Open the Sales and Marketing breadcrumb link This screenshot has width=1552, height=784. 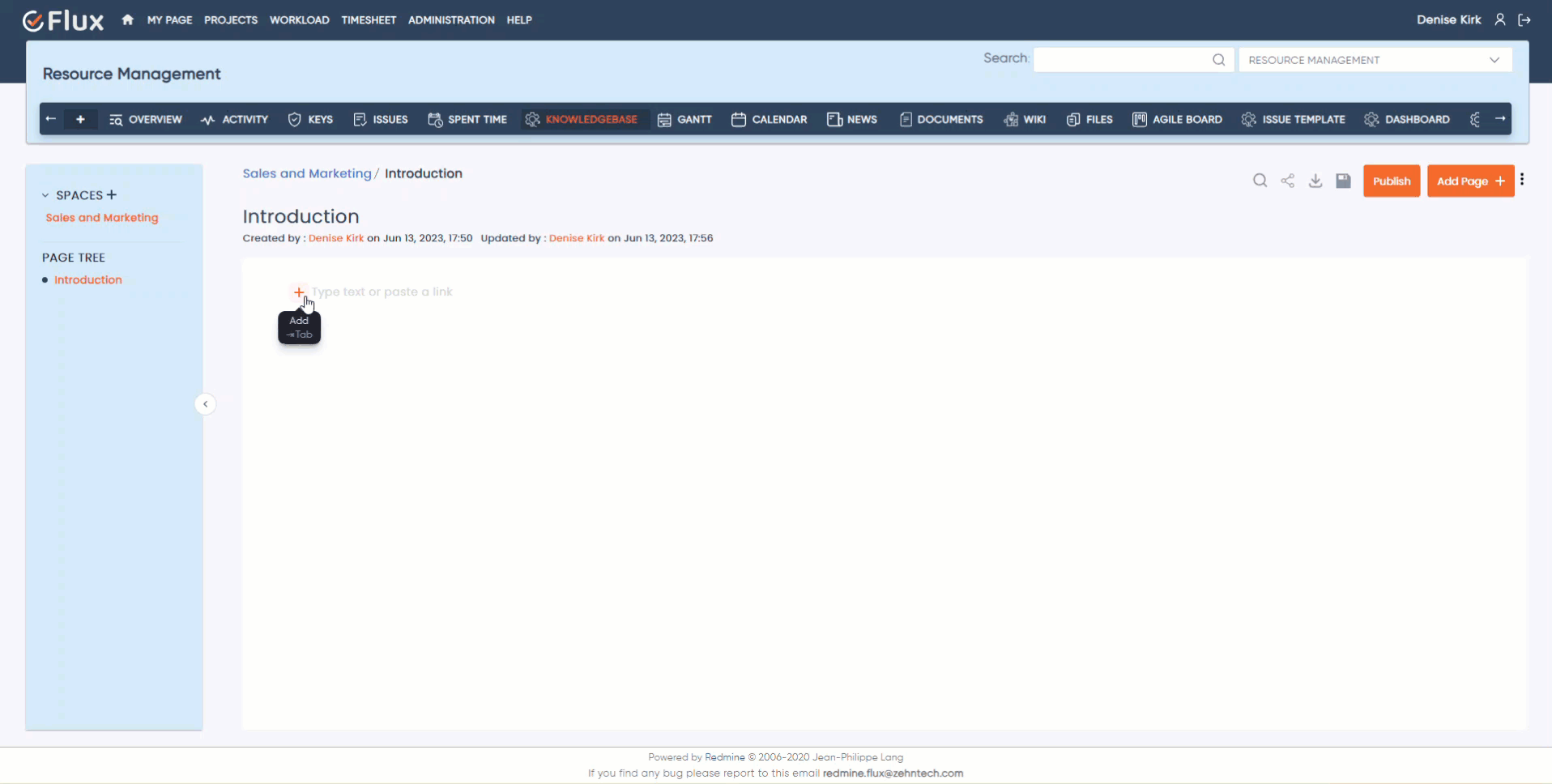307,173
